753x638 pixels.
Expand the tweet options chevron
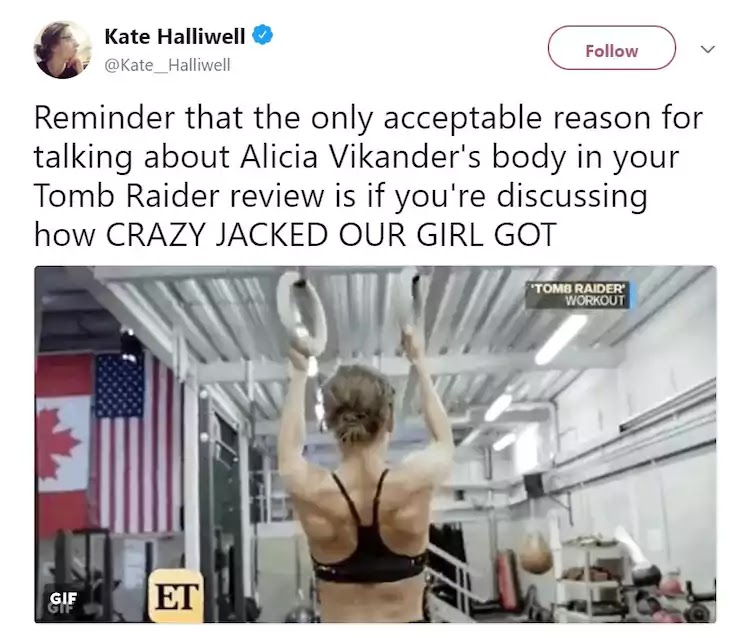coord(707,49)
